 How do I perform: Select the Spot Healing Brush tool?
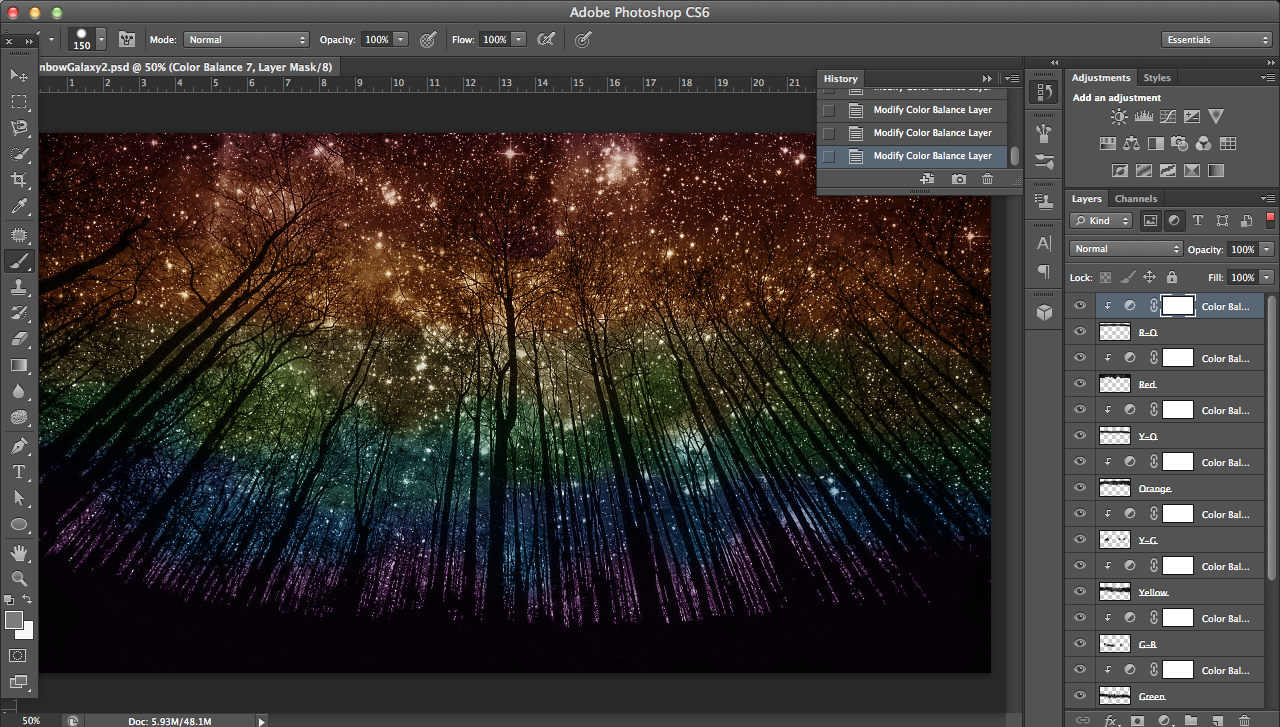[19, 234]
